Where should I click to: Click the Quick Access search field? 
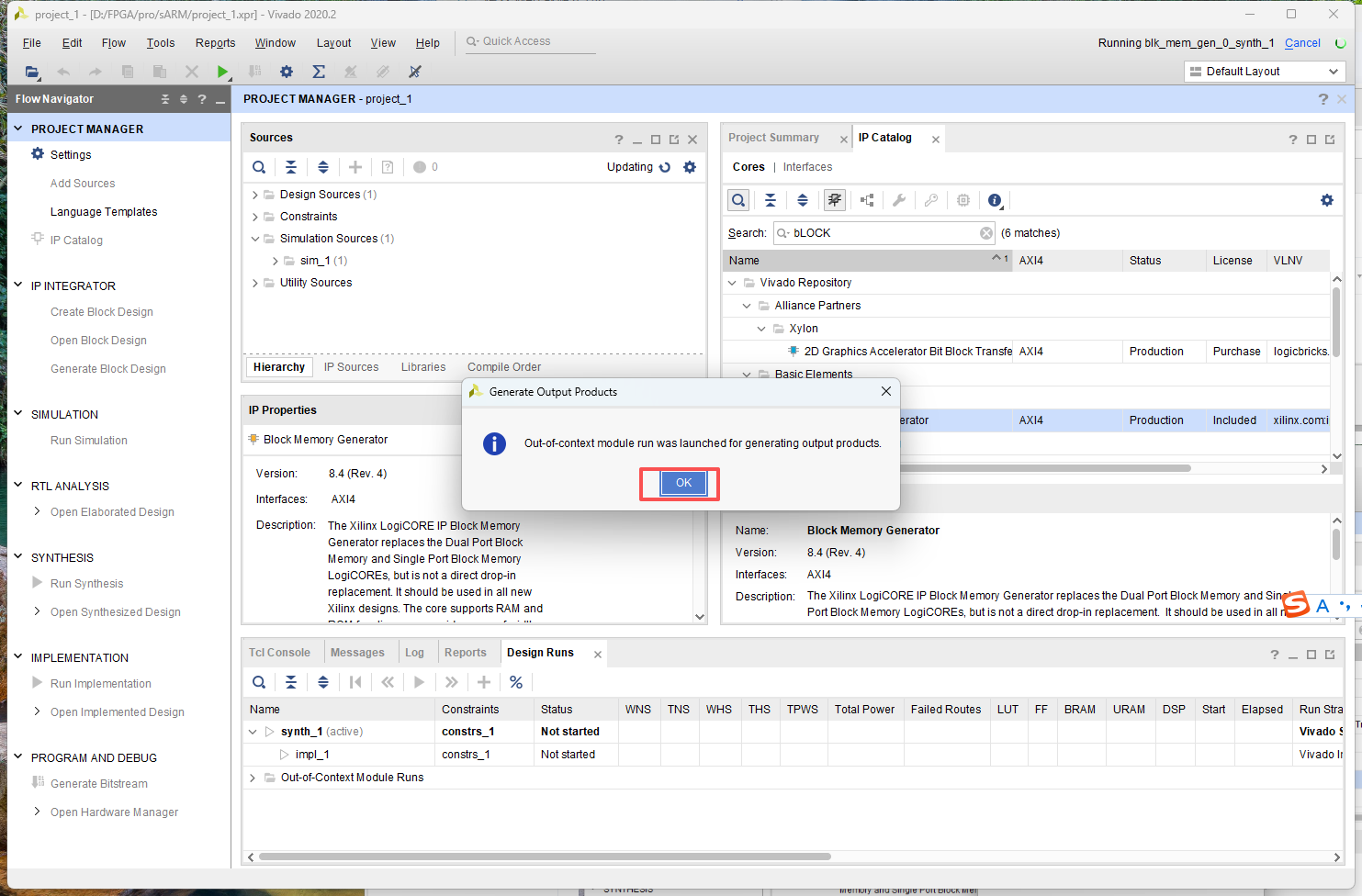click(x=531, y=41)
